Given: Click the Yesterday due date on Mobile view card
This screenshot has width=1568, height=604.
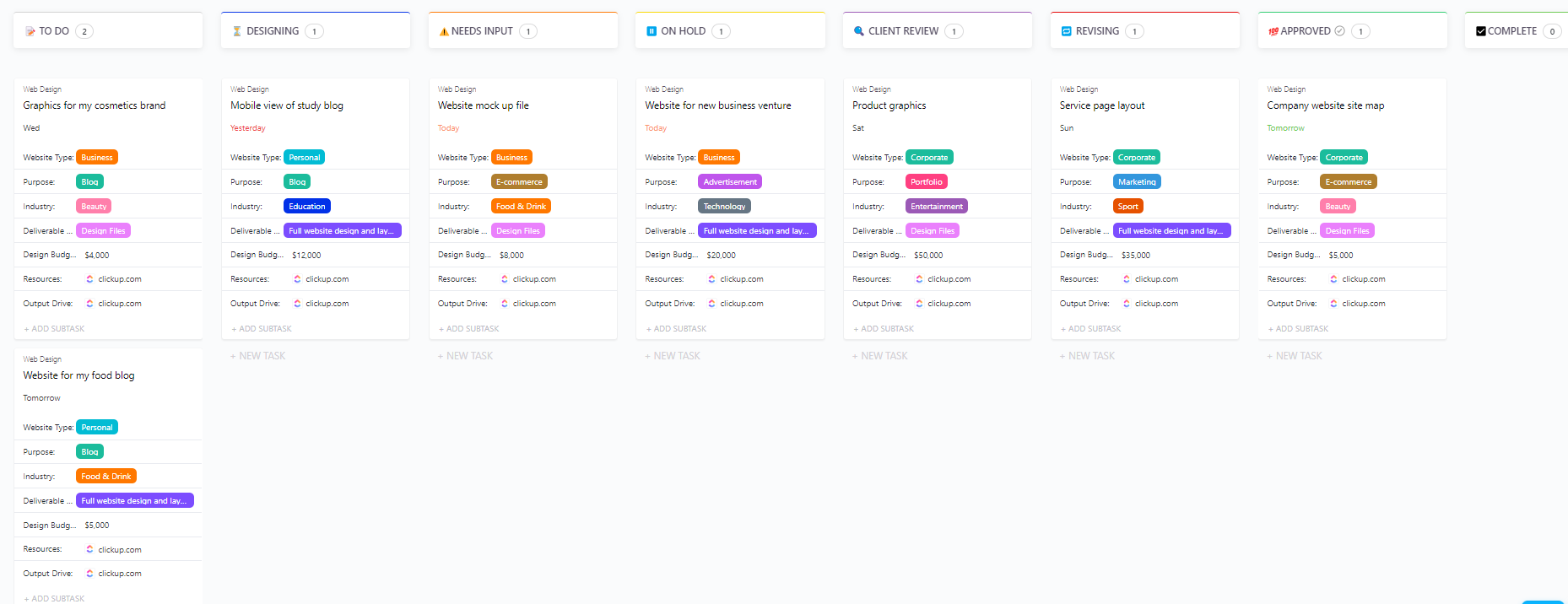Looking at the screenshot, I should pyautogui.click(x=248, y=128).
